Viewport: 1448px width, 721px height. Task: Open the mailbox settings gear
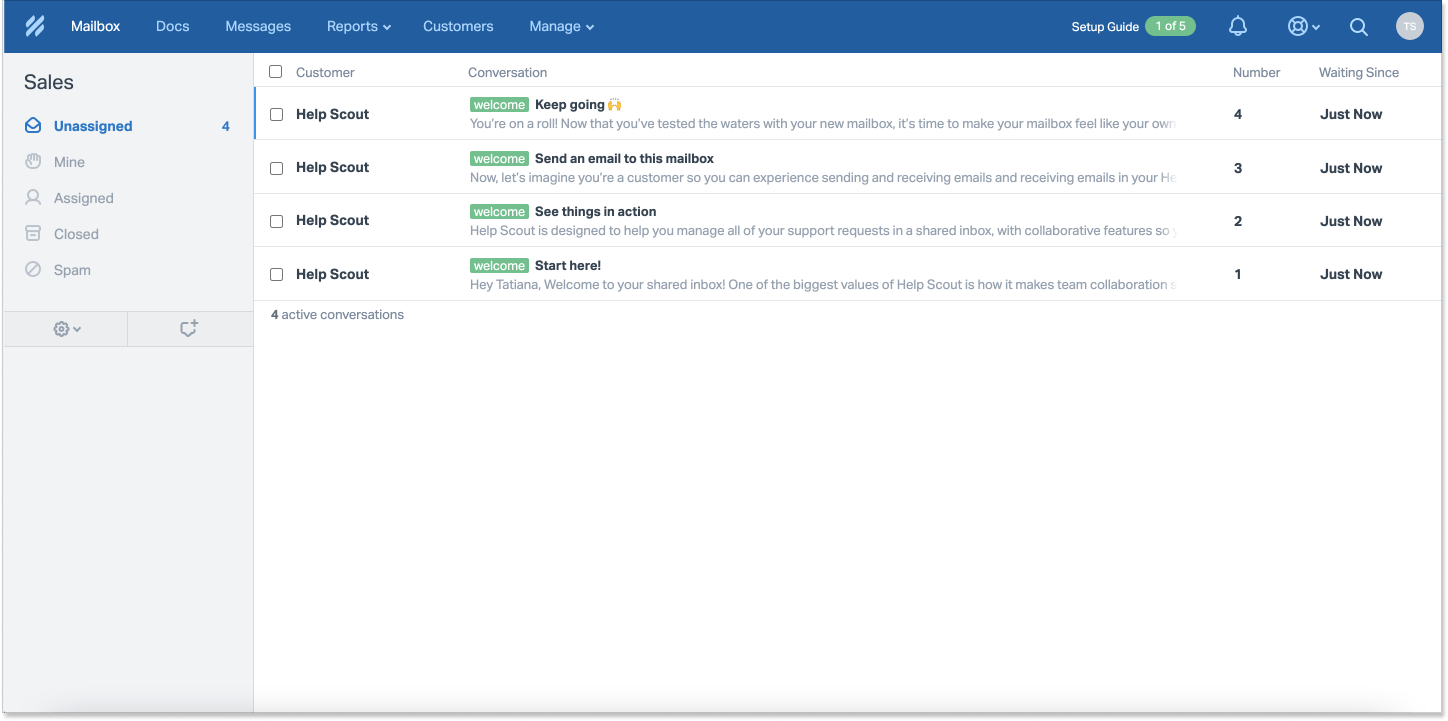tap(67, 329)
